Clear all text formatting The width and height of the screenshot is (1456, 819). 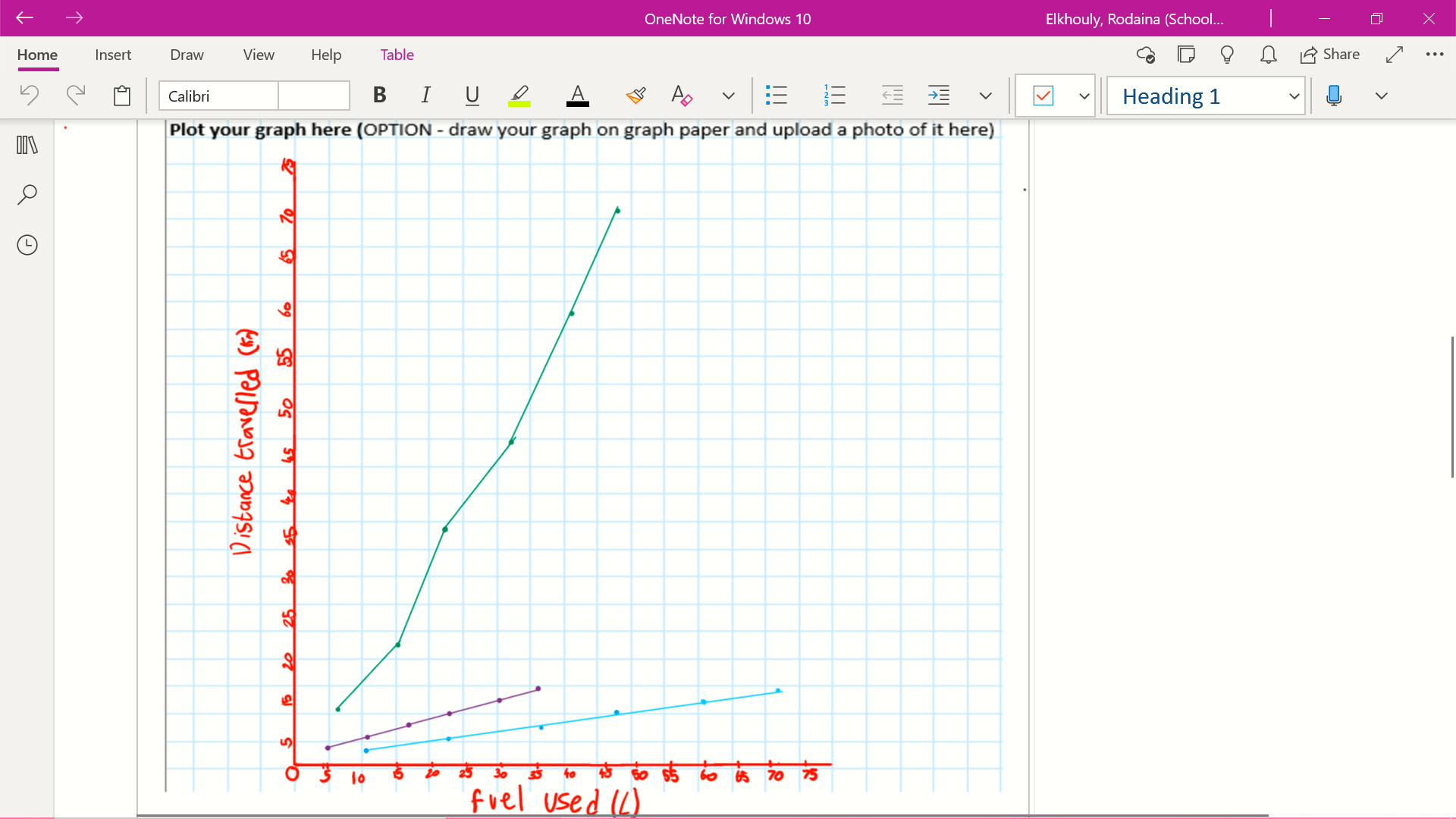pyautogui.click(x=682, y=96)
